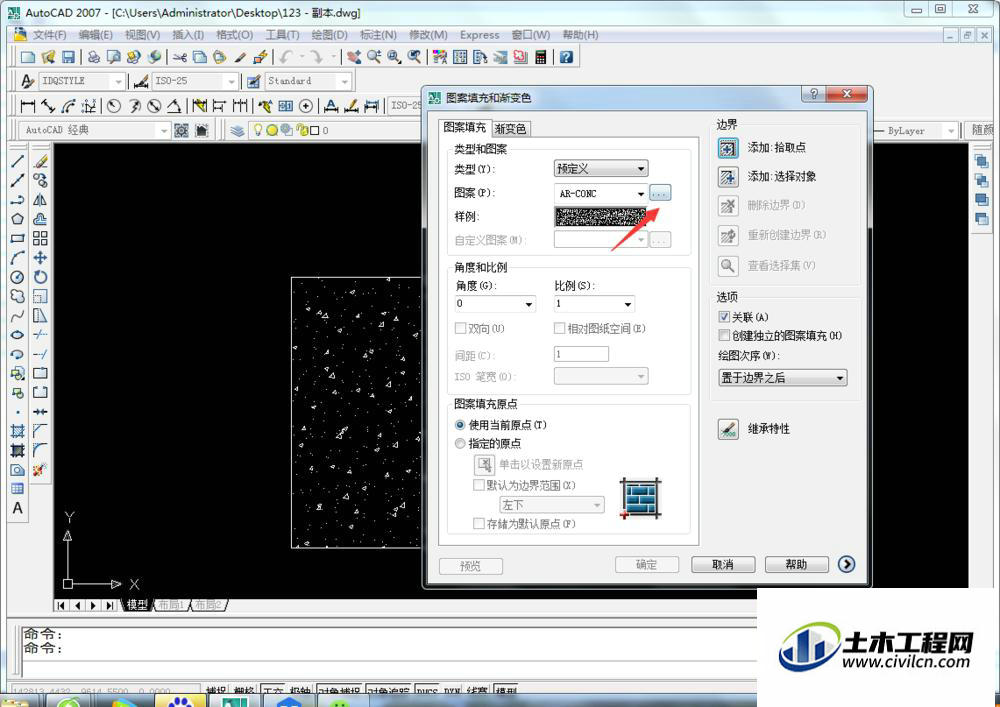Select the Table tool in draw toolbar
1000x707 pixels.
pyautogui.click(x=17, y=489)
